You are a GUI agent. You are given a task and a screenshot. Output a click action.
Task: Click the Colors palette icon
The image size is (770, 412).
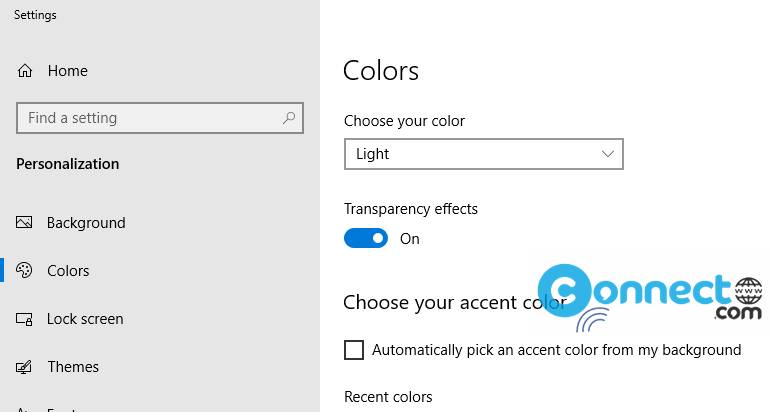(x=24, y=271)
